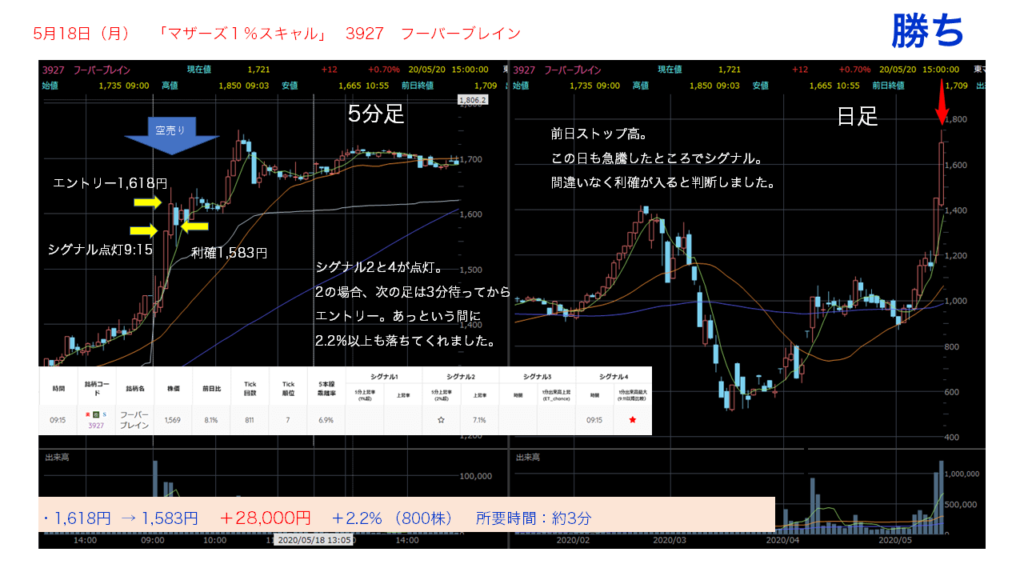Click the 1分出来高最大 sub-header under シグナル4
This screenshot has width=1024, height=576.
632,395
